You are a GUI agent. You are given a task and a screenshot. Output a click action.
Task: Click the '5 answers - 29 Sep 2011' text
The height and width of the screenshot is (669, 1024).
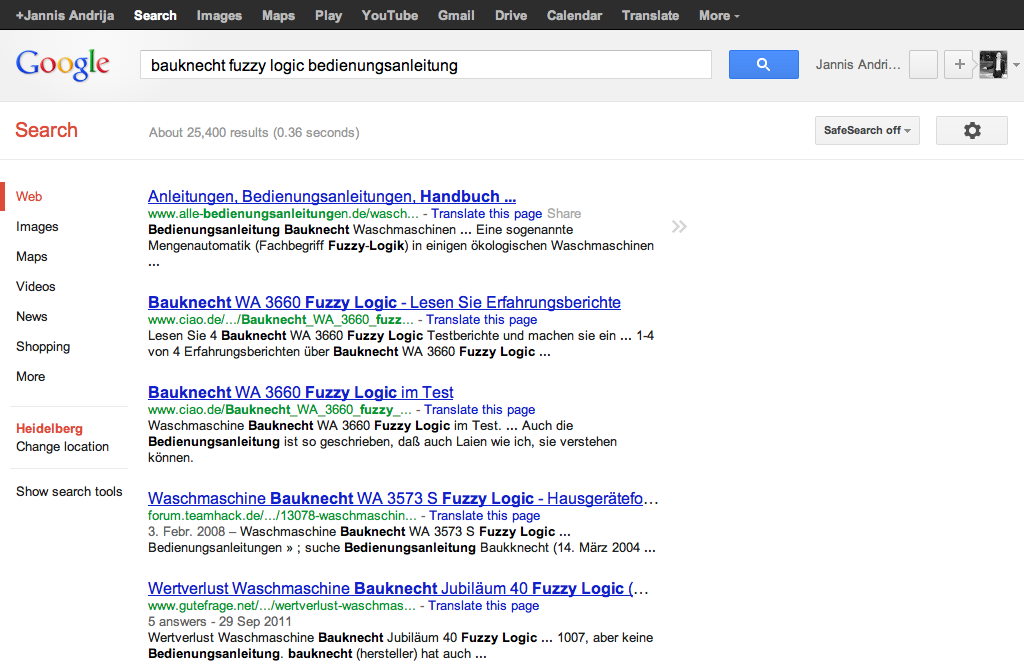coord(219,621)
